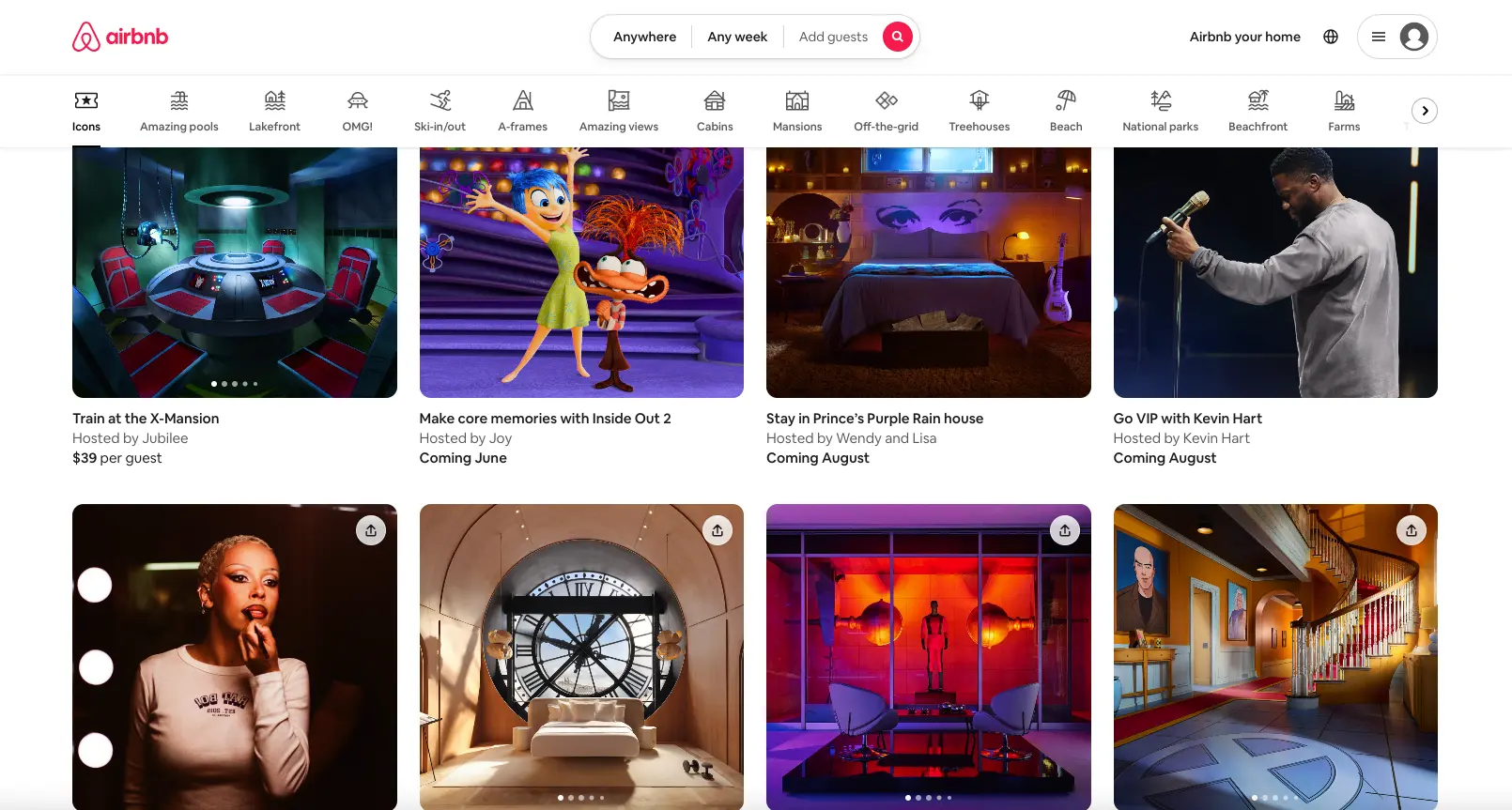The width and height of the screenshot is (1512, 810).
Task: Open the Inside Out 2 listing image
Action: coord(581,272)
